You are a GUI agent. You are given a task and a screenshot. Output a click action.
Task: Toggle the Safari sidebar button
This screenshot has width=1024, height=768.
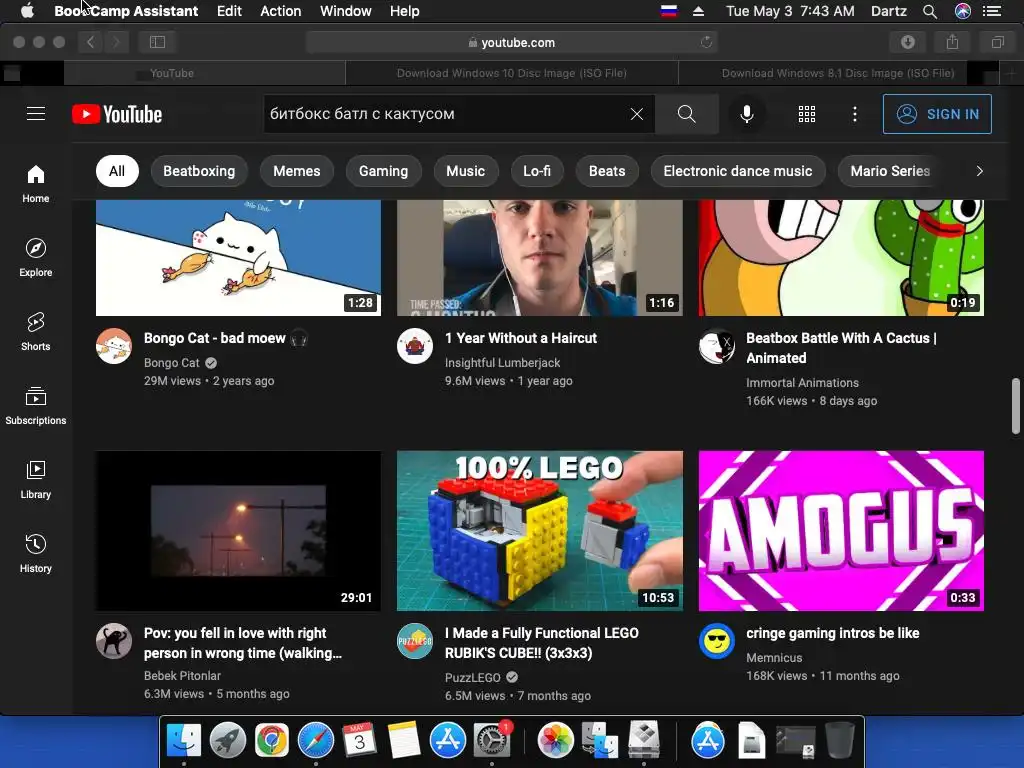(157, 42)
